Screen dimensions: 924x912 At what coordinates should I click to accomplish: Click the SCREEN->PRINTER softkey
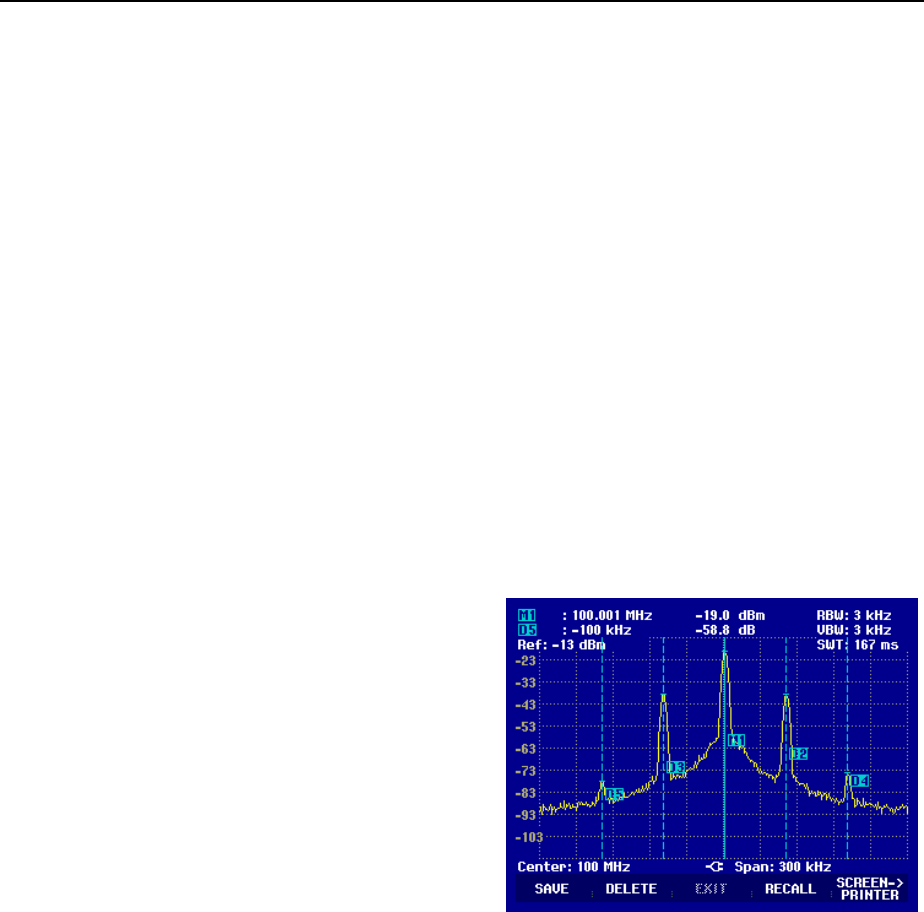click(x=870, y=888)
